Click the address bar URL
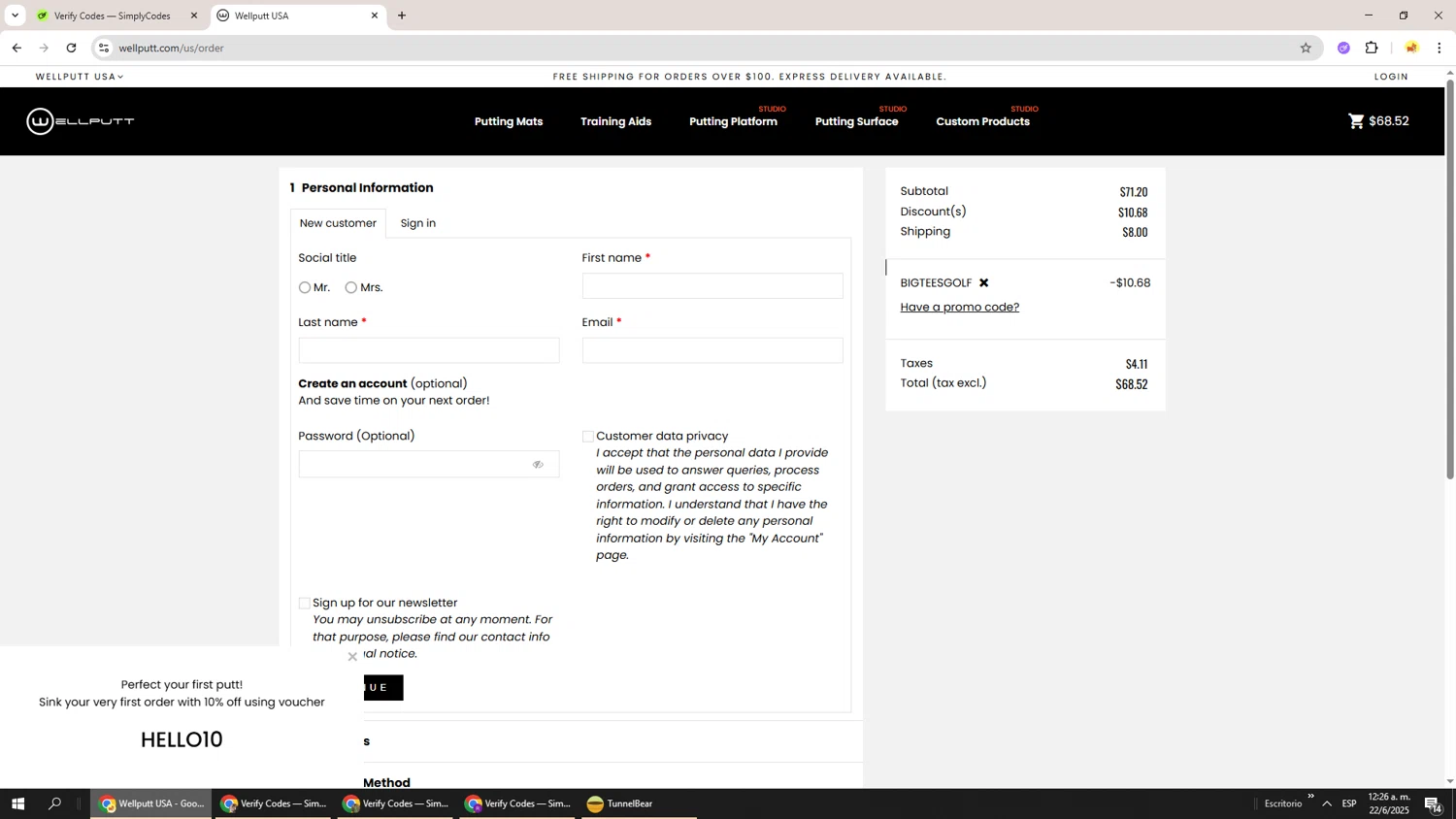The width and height of the screenshot is (1456, 819). [172, 48]
